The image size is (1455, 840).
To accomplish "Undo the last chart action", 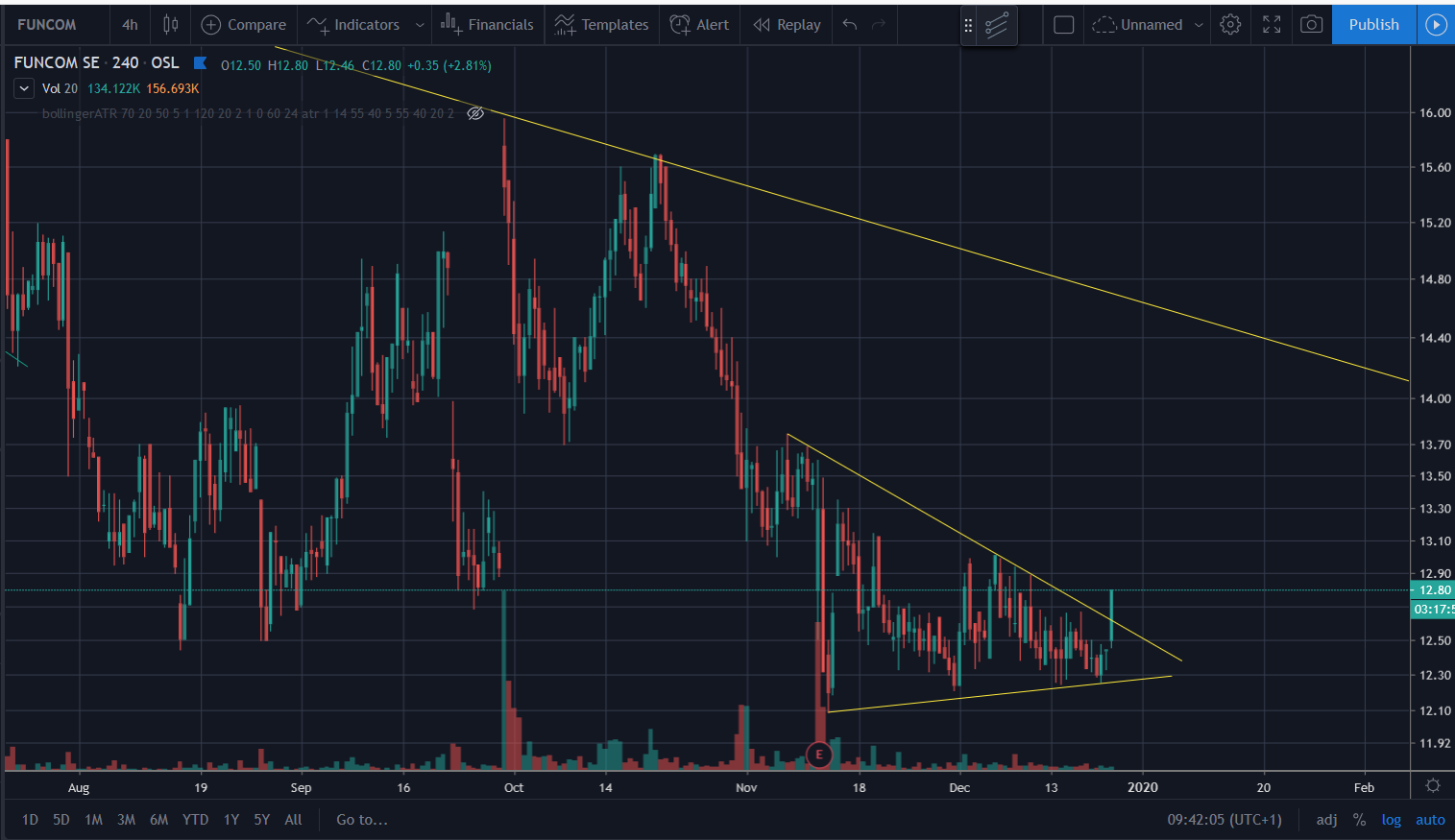I will (x=849, y=24).
